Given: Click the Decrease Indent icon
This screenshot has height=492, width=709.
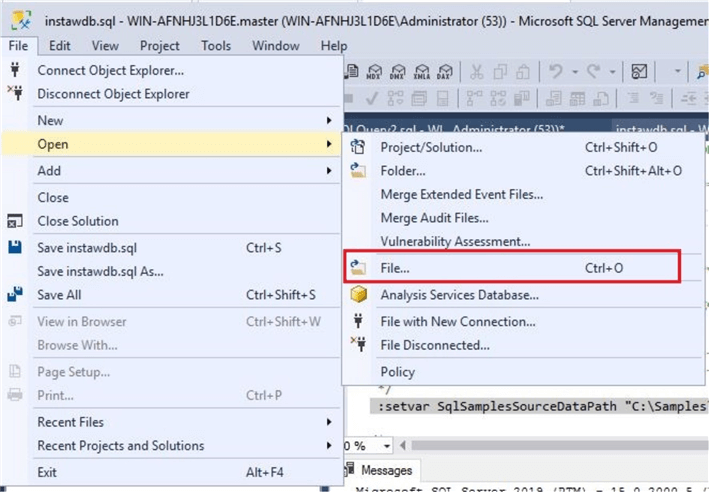Looking at the screenshot, I should (x=688, y=98).
